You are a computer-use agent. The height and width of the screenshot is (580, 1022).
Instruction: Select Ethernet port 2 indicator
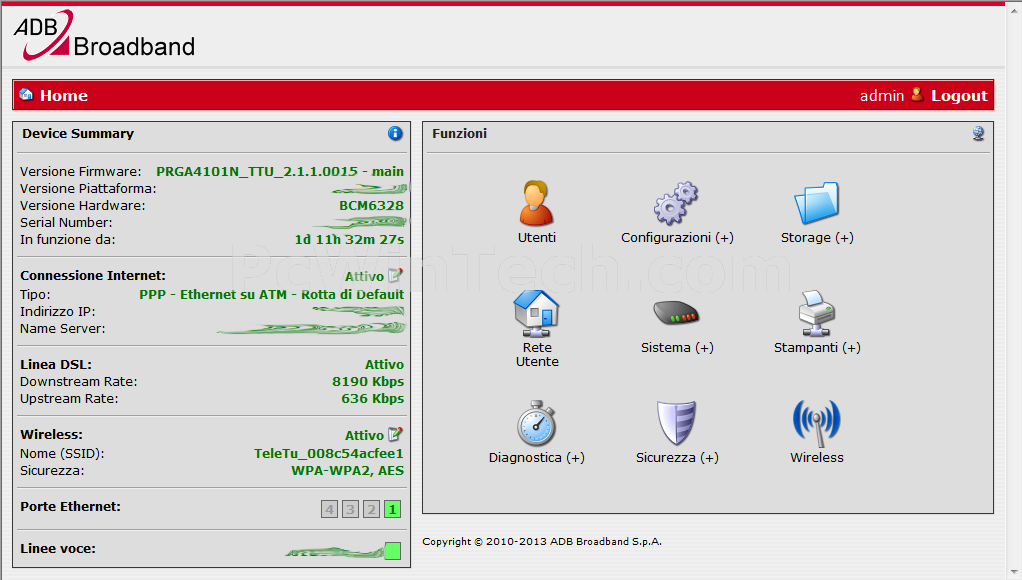point(372,509)
